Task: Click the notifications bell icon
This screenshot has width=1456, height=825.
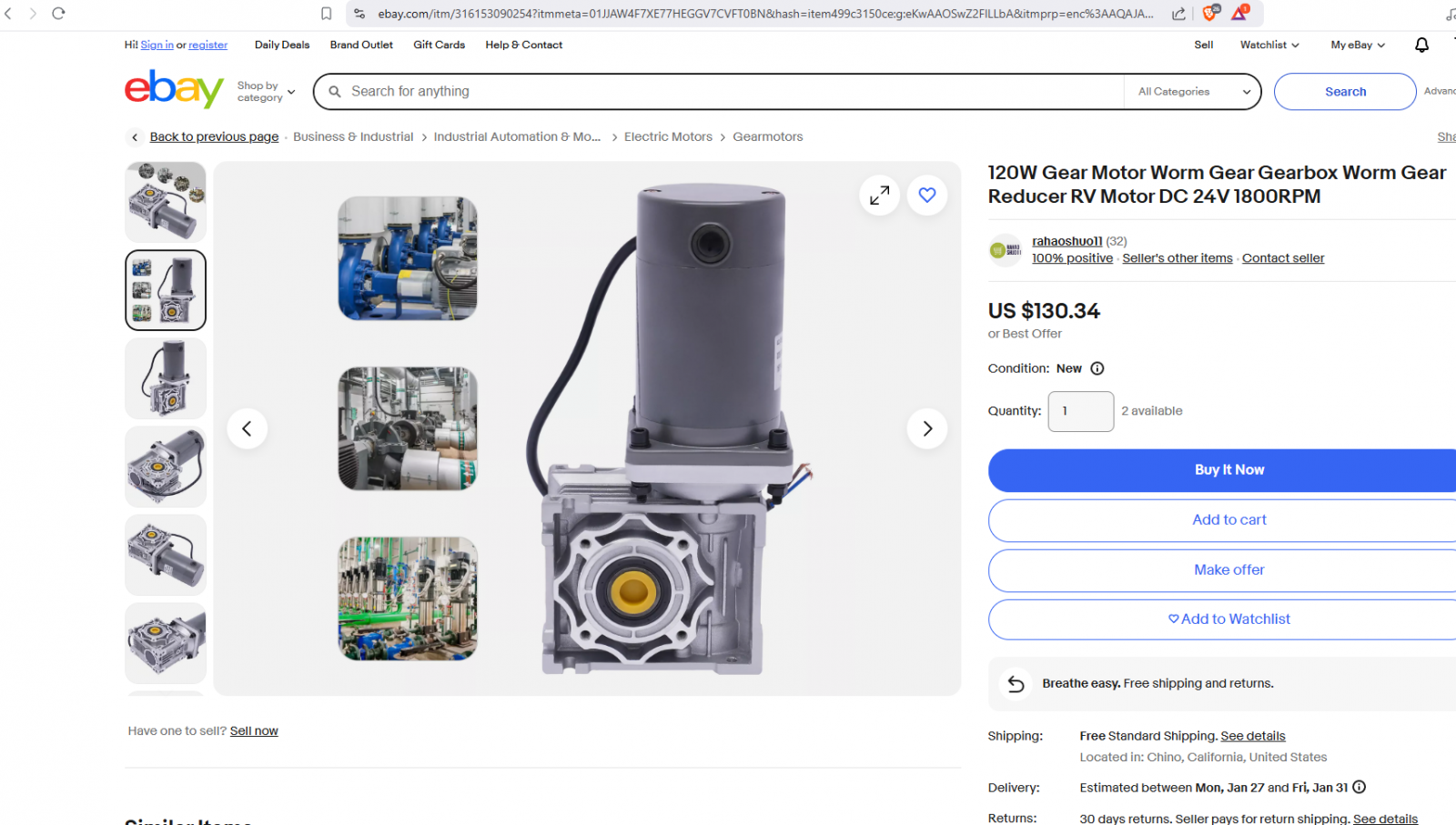Action: [1421, 45]
